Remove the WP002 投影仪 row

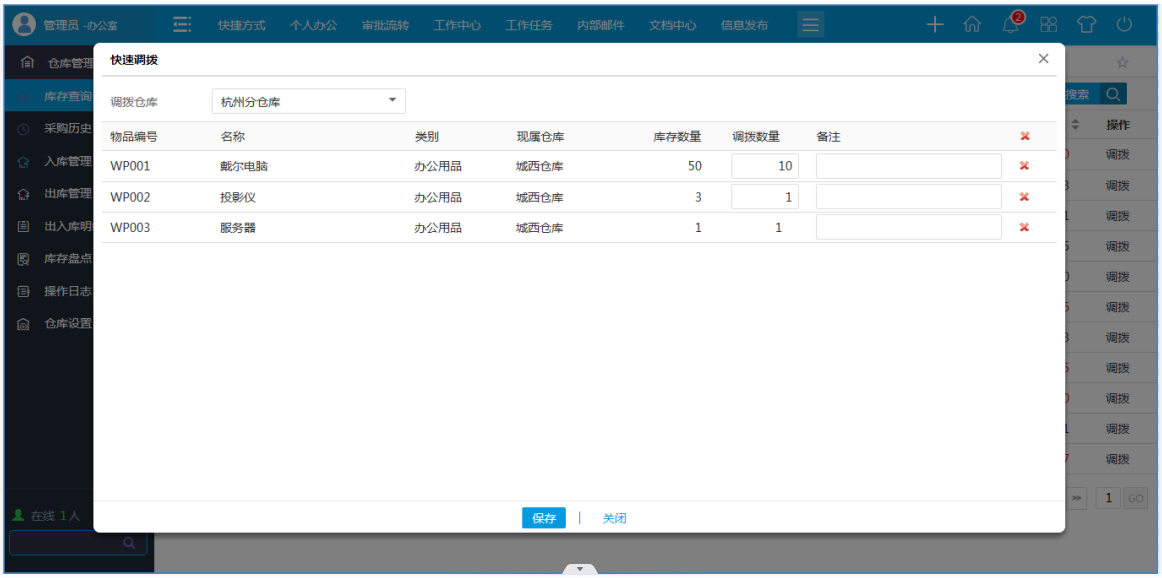tap(1024, 197)
